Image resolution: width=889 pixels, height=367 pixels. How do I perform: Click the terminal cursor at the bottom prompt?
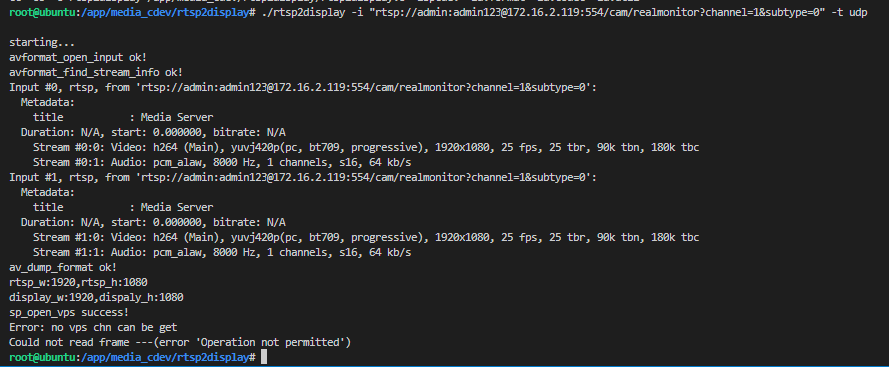264,357
